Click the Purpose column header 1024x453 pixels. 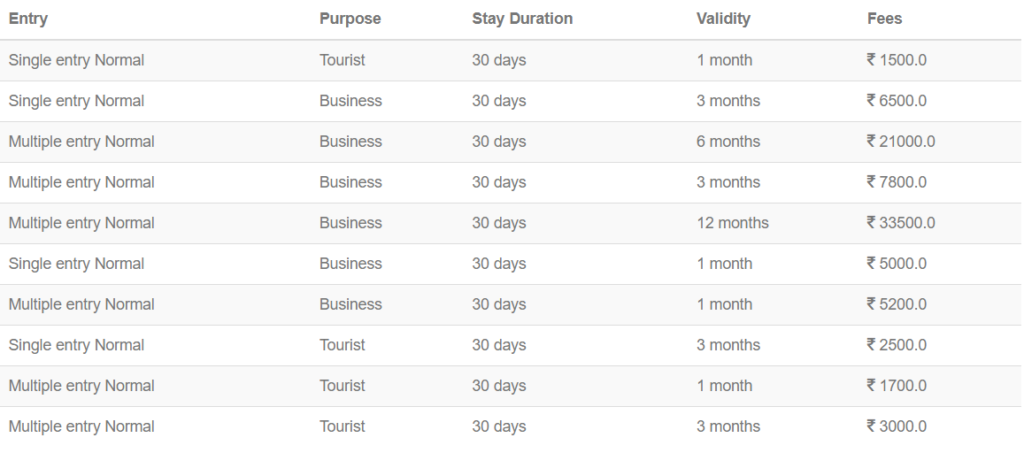point(350,19)
